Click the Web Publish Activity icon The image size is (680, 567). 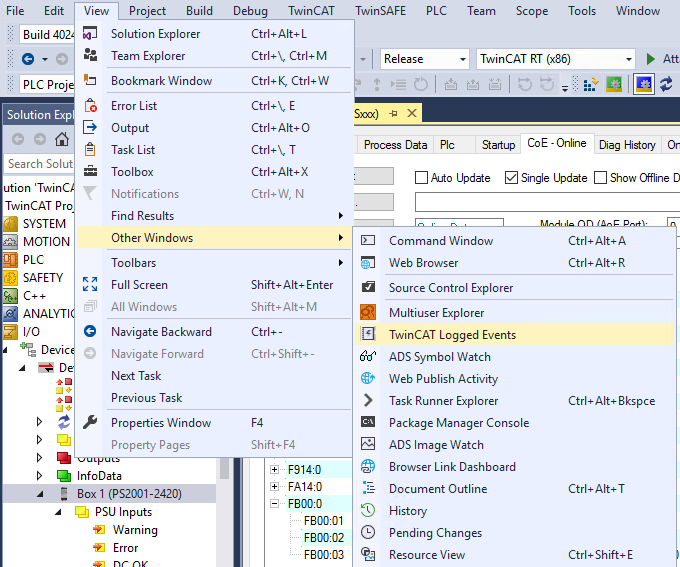[x=368, y=378]
